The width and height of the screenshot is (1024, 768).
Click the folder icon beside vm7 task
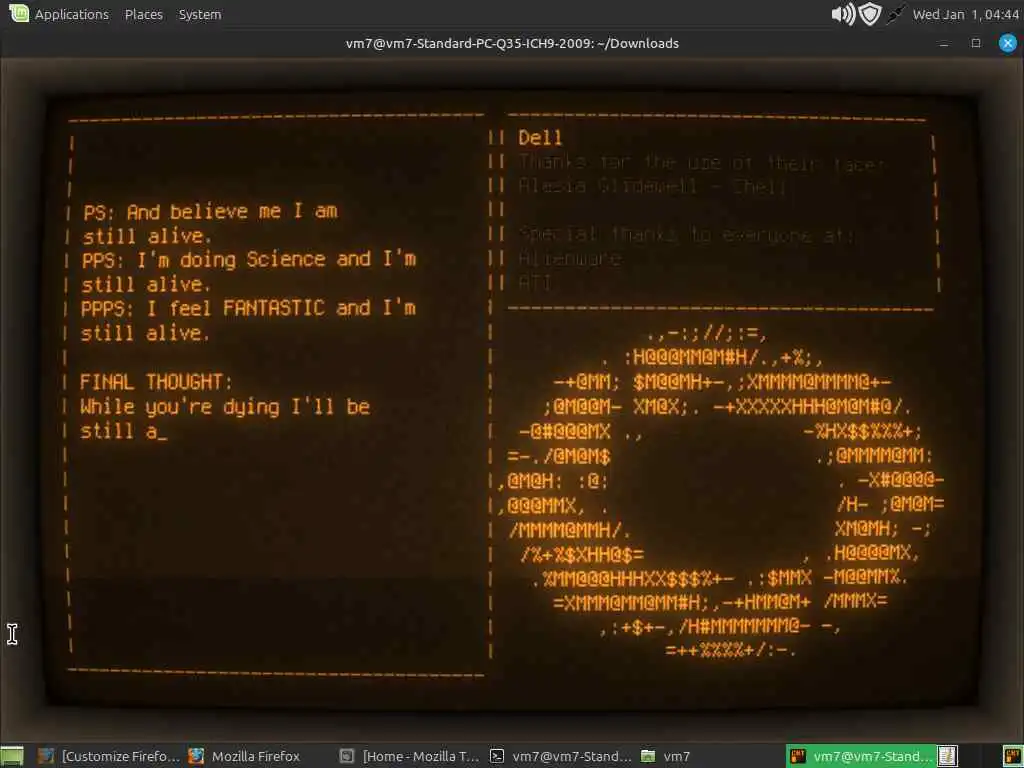(648, 756)
